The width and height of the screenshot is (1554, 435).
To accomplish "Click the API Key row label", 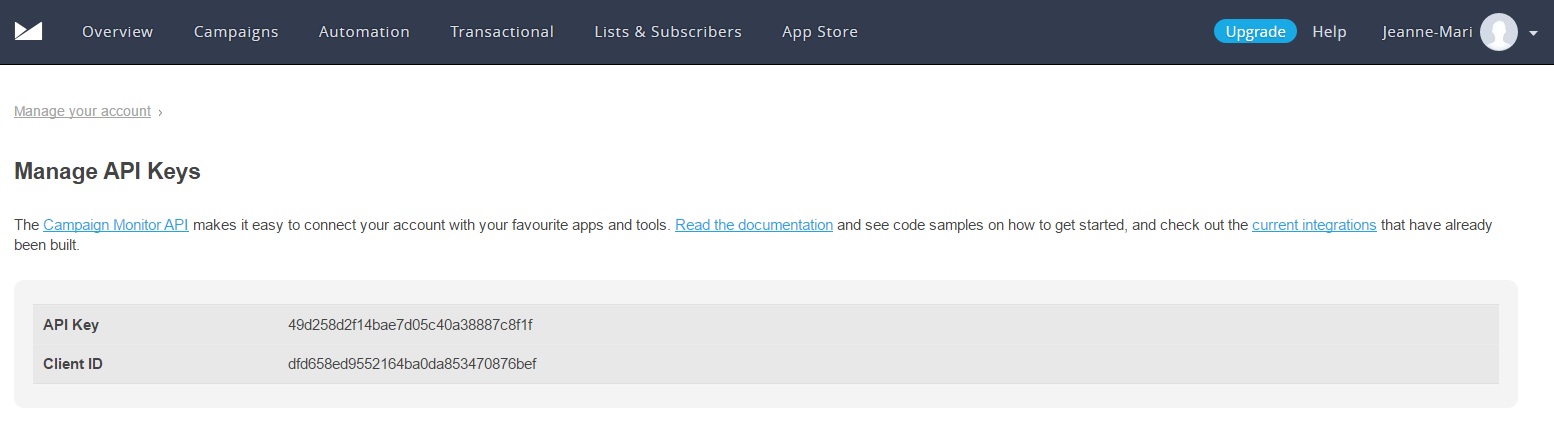I will [x=71, y=325].
